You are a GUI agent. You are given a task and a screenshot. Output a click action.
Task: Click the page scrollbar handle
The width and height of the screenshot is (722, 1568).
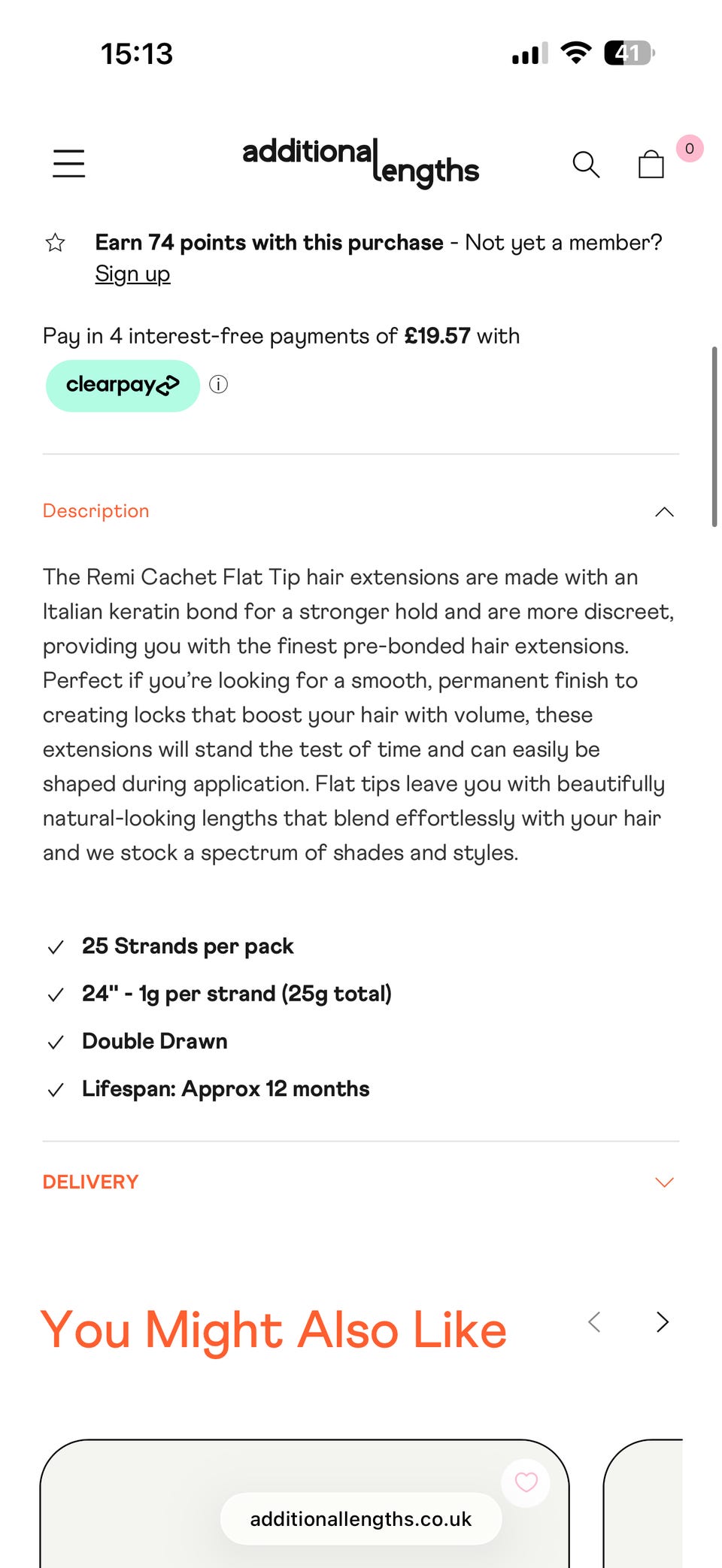tap(714, 436)
